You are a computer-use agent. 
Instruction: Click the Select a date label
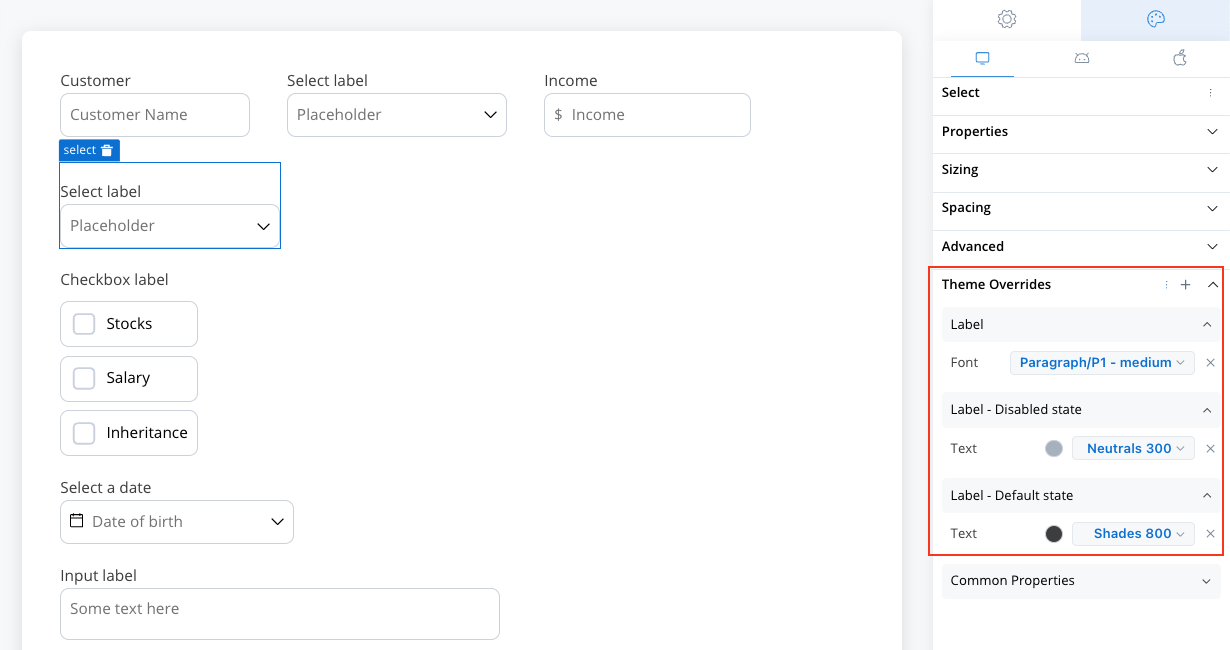pos(106,488)
